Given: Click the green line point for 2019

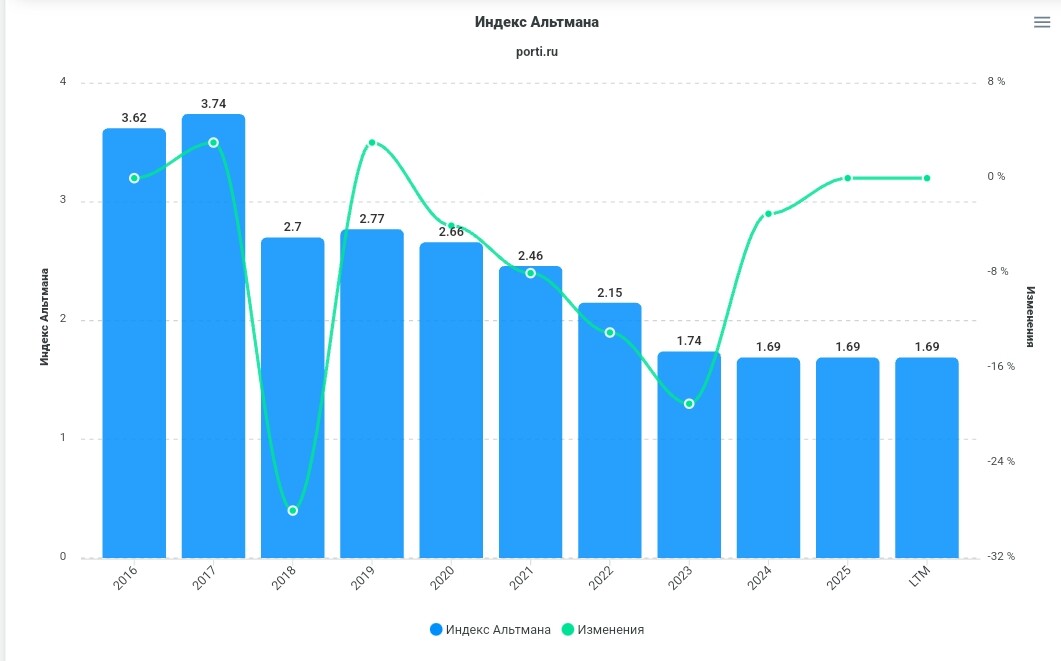Looking at the screenshot, I should [x=372, y=143].
